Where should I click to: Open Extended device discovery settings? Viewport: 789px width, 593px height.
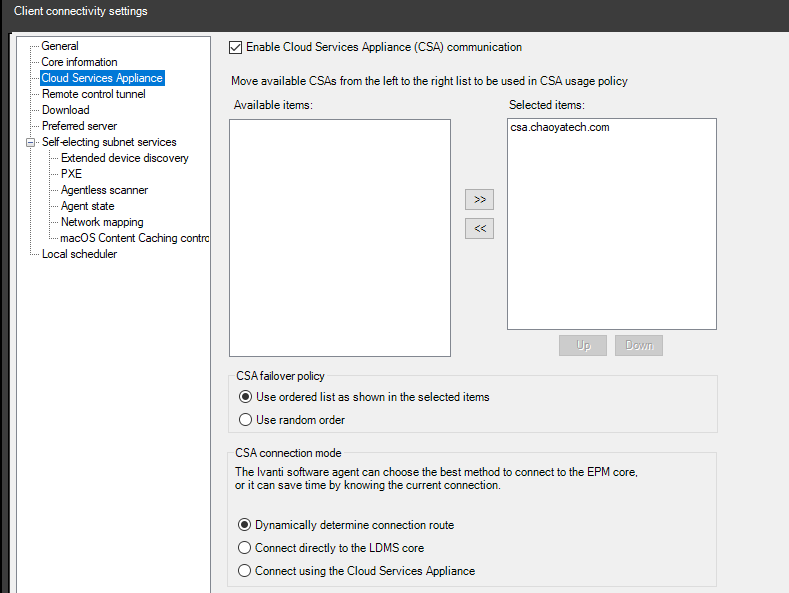[124, 158]
